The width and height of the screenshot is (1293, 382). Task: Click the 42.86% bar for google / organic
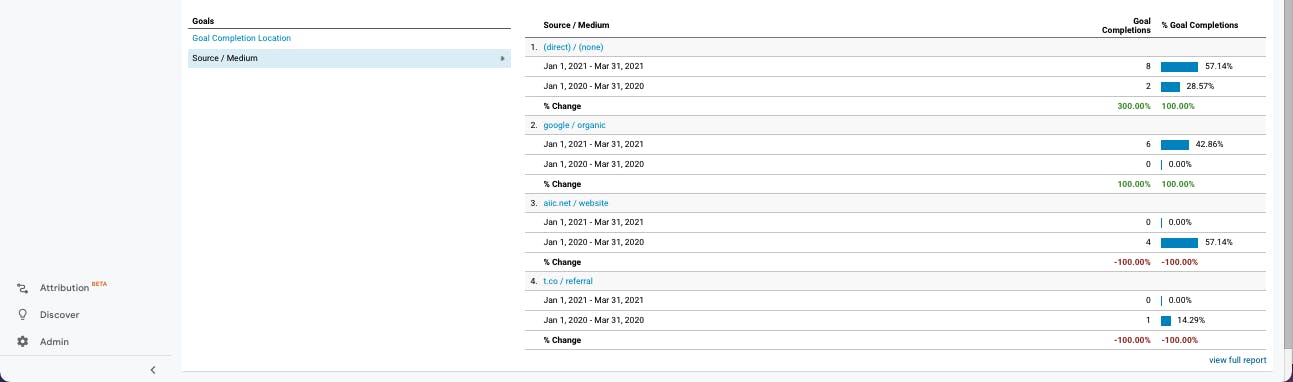1175,144
